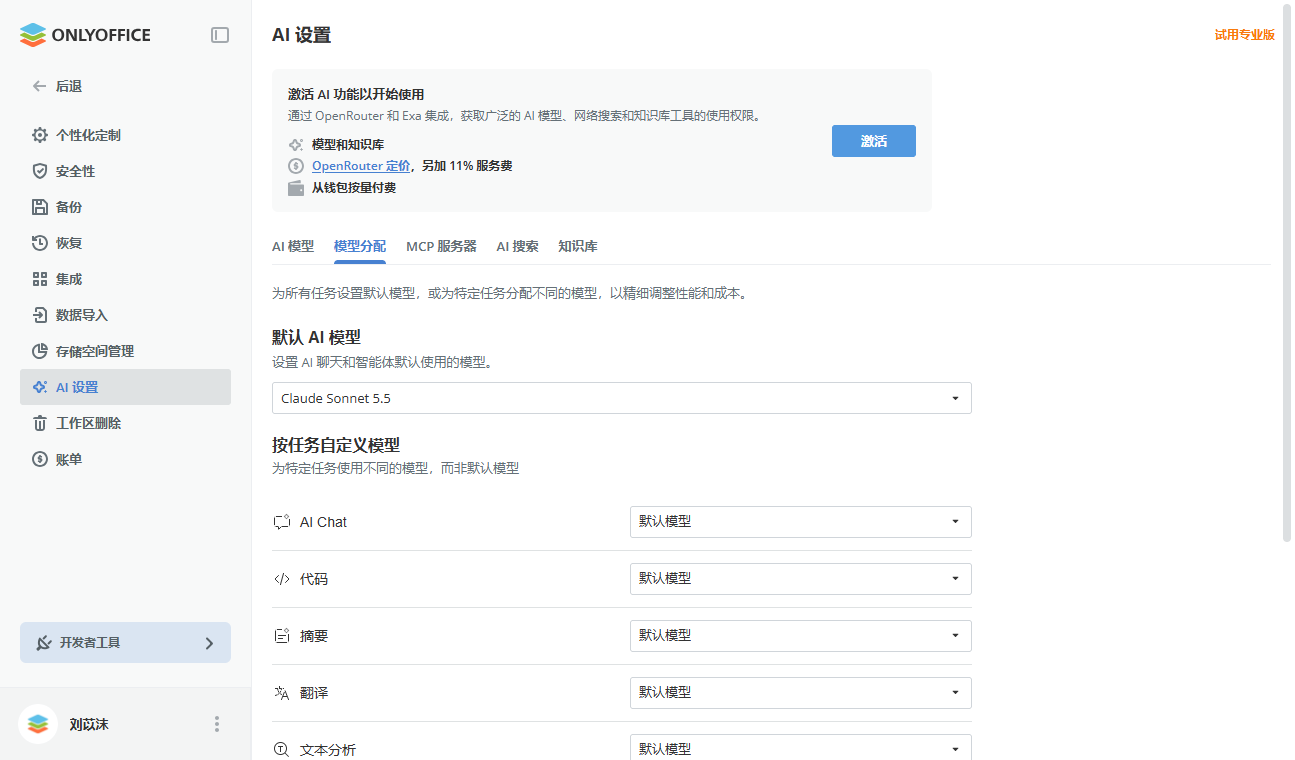
Task: Select the 模型分配 tab
Action: [x=360, y=246]
